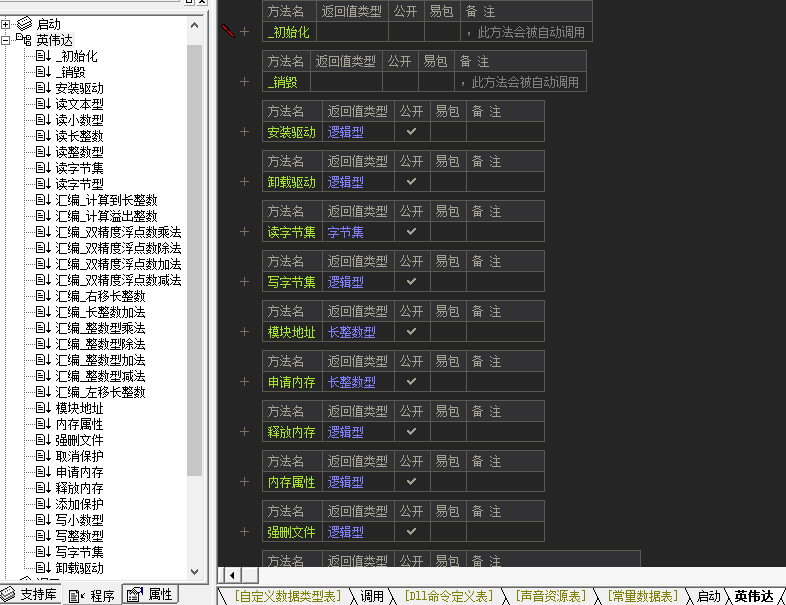
Task: Click the 启动 assembly icon in tree
Action: (x=24, y=24)
